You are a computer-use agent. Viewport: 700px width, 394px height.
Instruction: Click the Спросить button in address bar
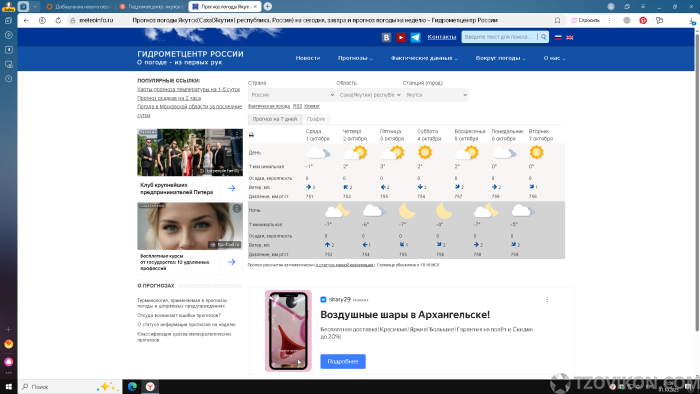[586, 21]
